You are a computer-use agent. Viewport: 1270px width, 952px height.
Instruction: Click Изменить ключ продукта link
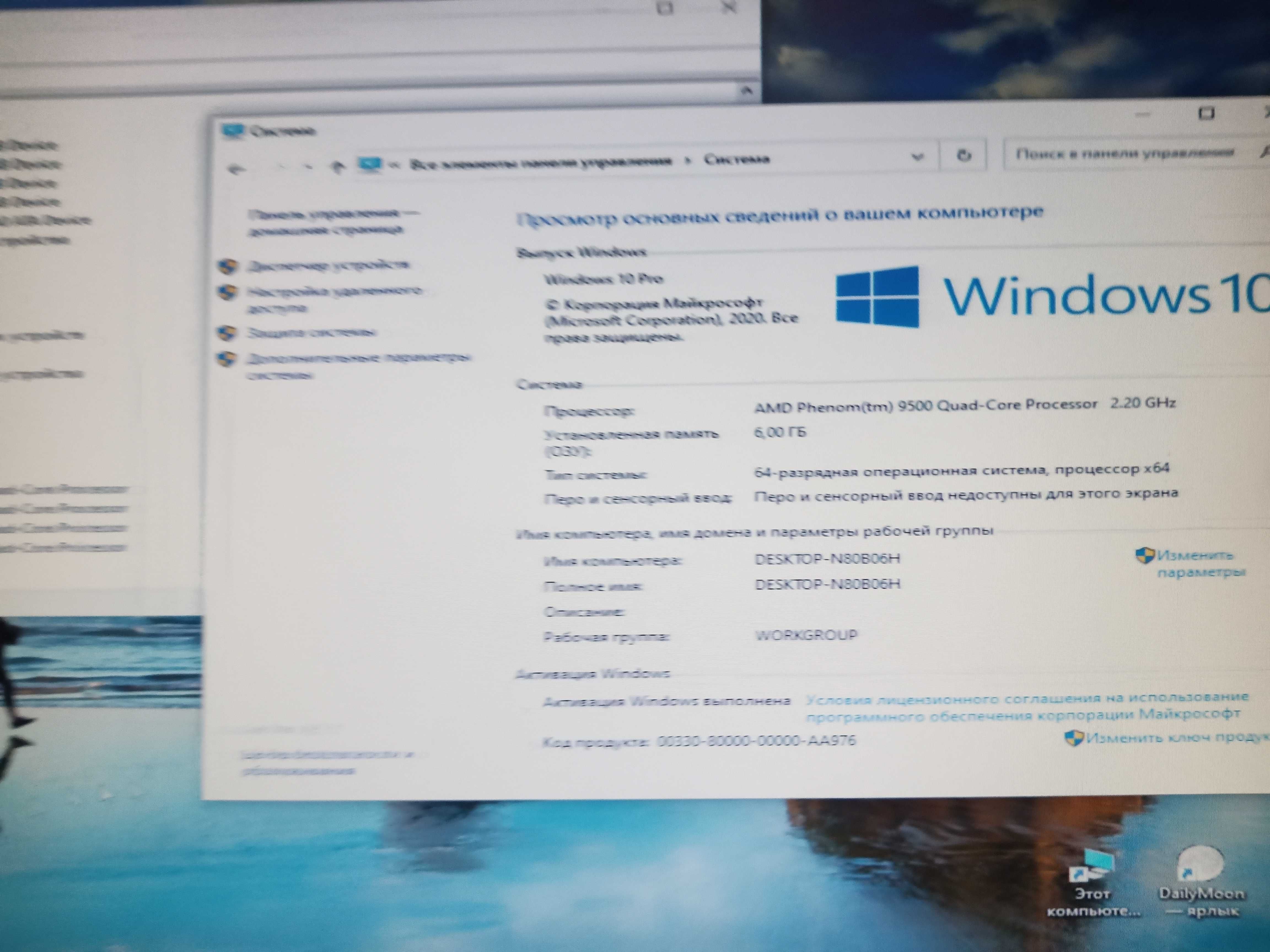(x=1178, y=737)
